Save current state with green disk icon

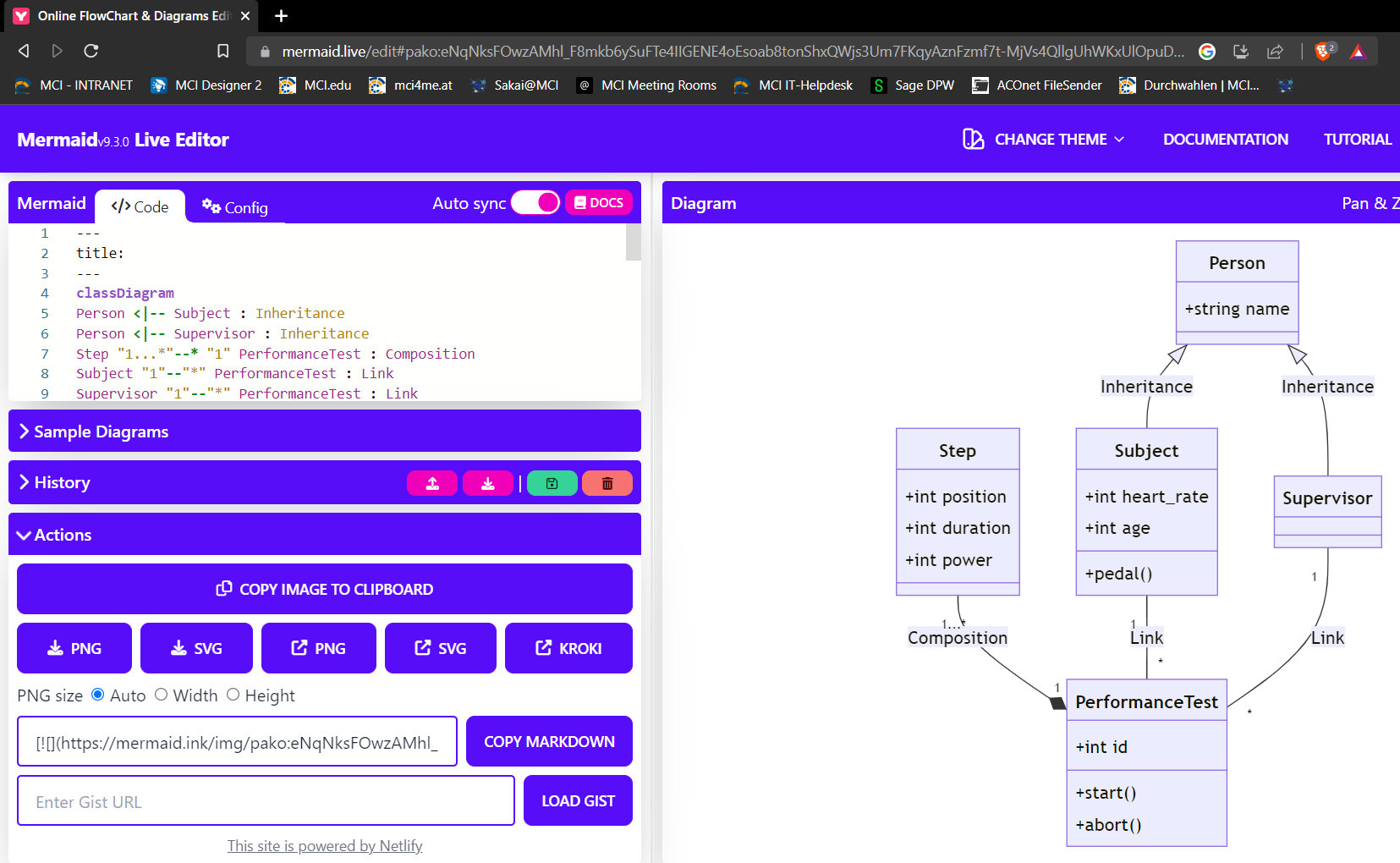pos(552,483)
